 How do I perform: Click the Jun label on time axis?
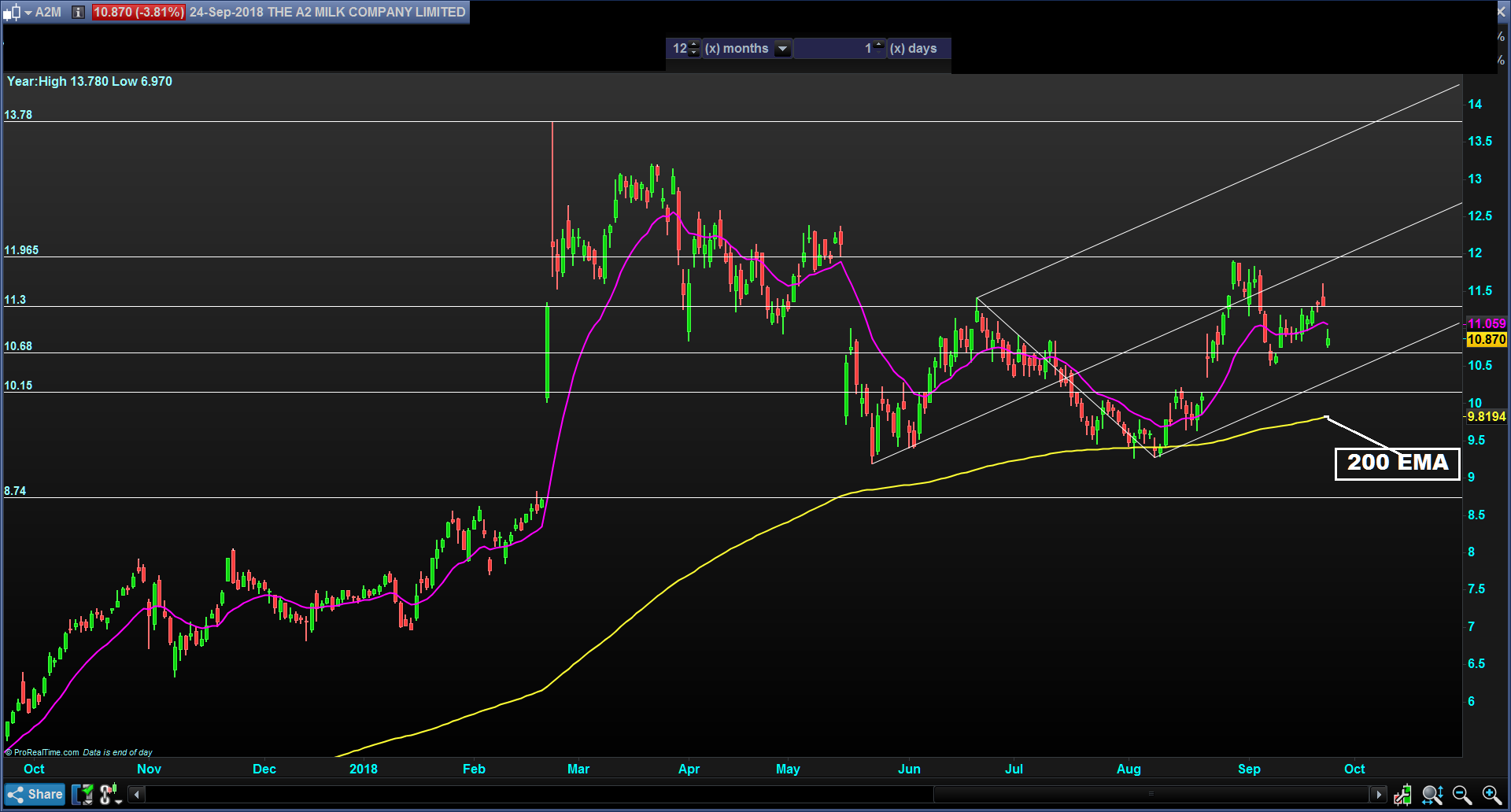tap(909, 770)
